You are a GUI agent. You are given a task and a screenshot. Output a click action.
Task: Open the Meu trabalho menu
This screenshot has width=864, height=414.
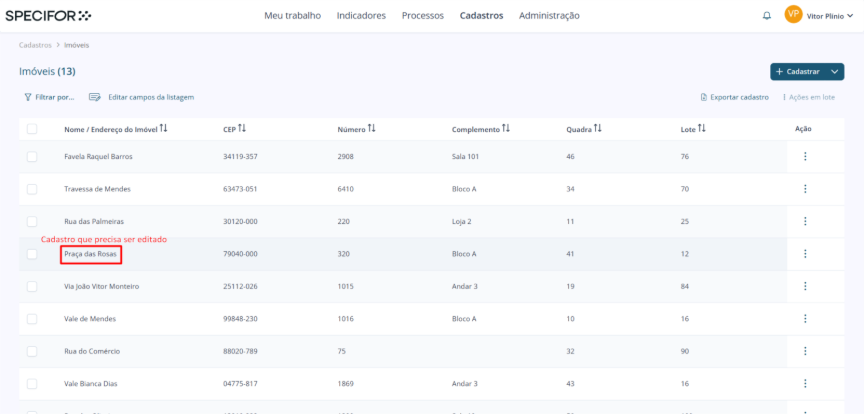293,16
